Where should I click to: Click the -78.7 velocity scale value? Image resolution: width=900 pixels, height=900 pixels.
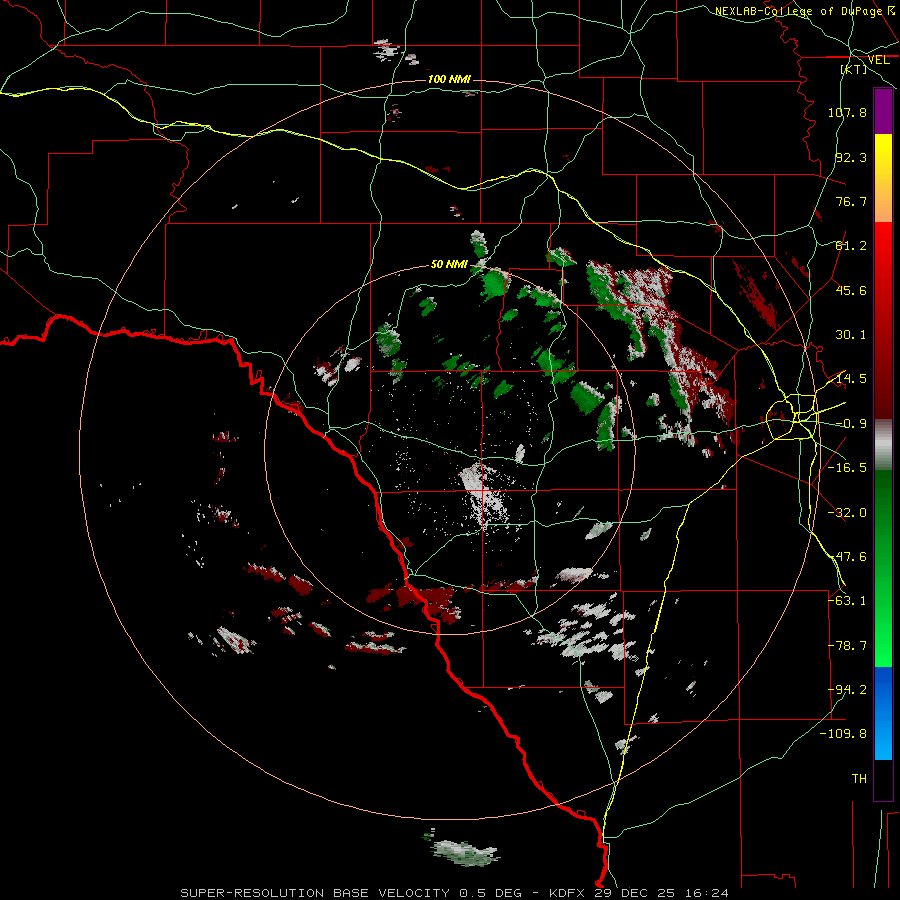(x=847, y=646)
